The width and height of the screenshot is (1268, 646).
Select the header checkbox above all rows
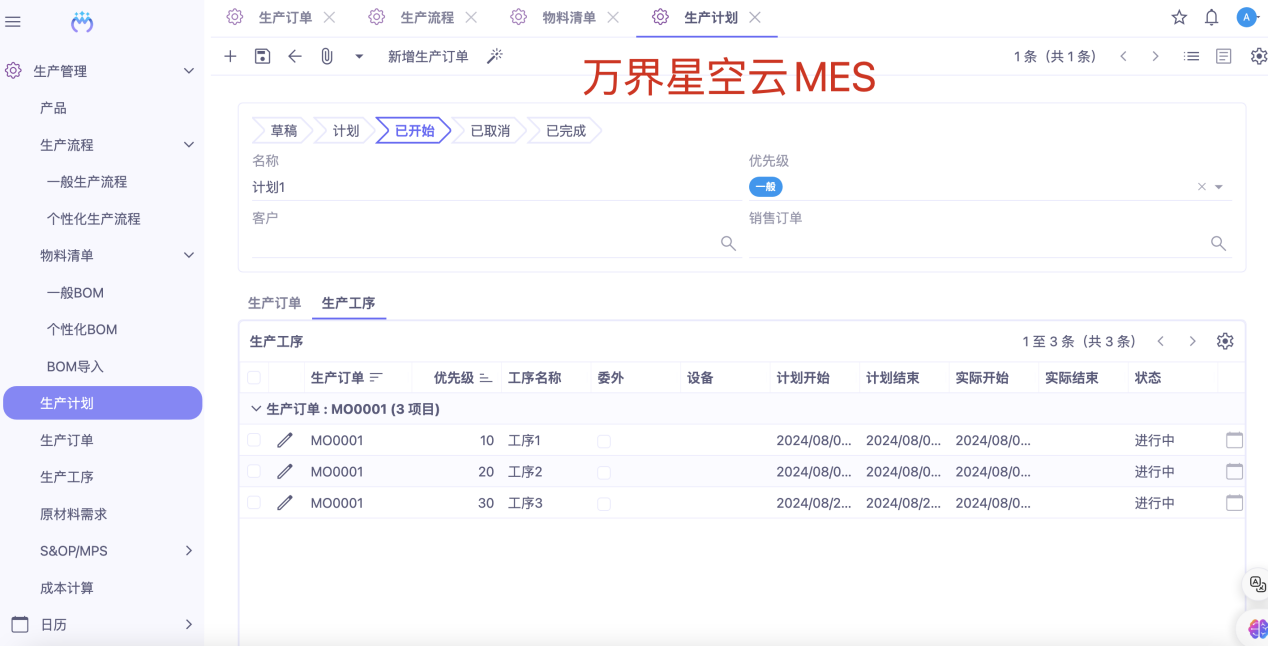click(x=253, y=377)
